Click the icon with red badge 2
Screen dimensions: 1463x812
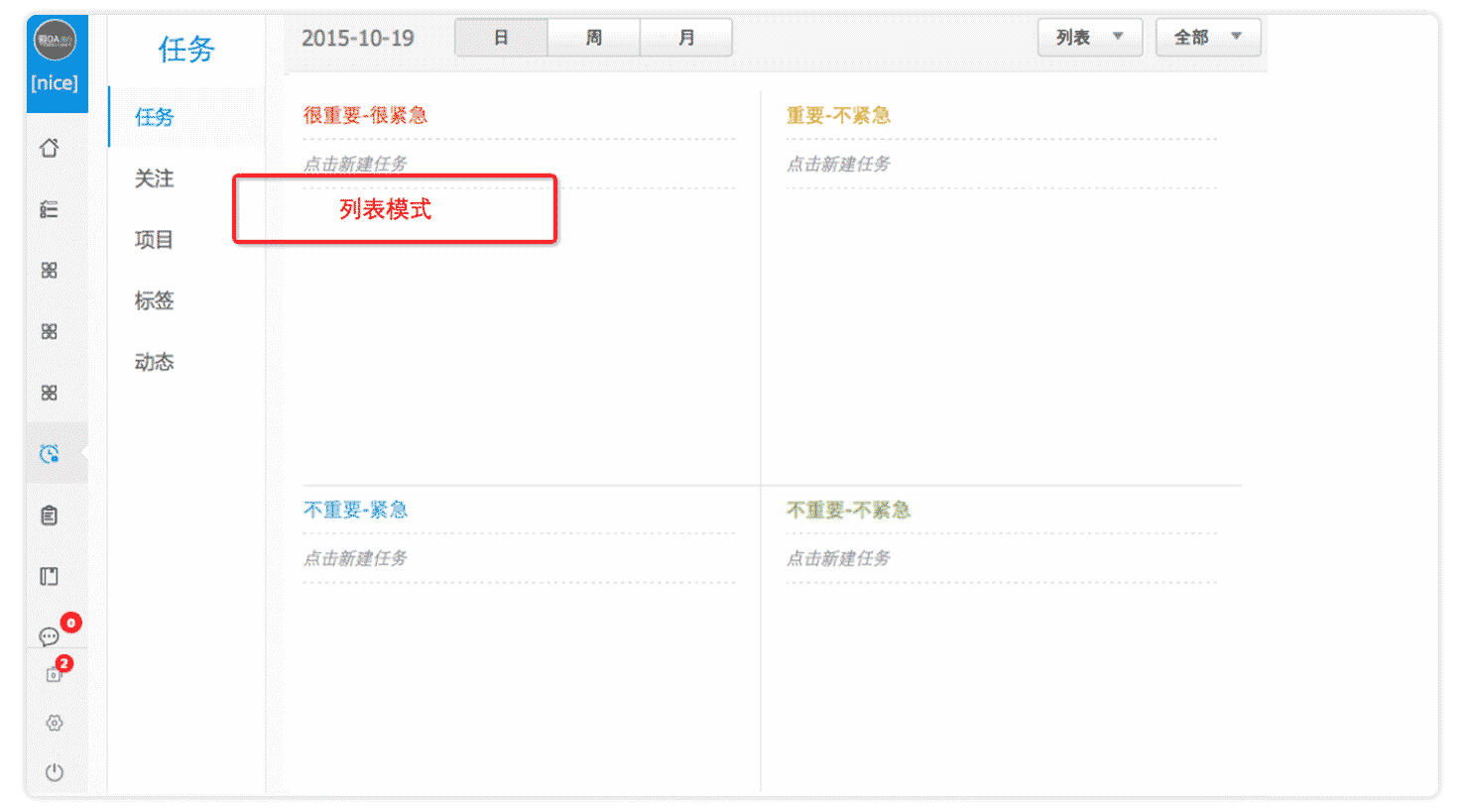coord(55,674)
